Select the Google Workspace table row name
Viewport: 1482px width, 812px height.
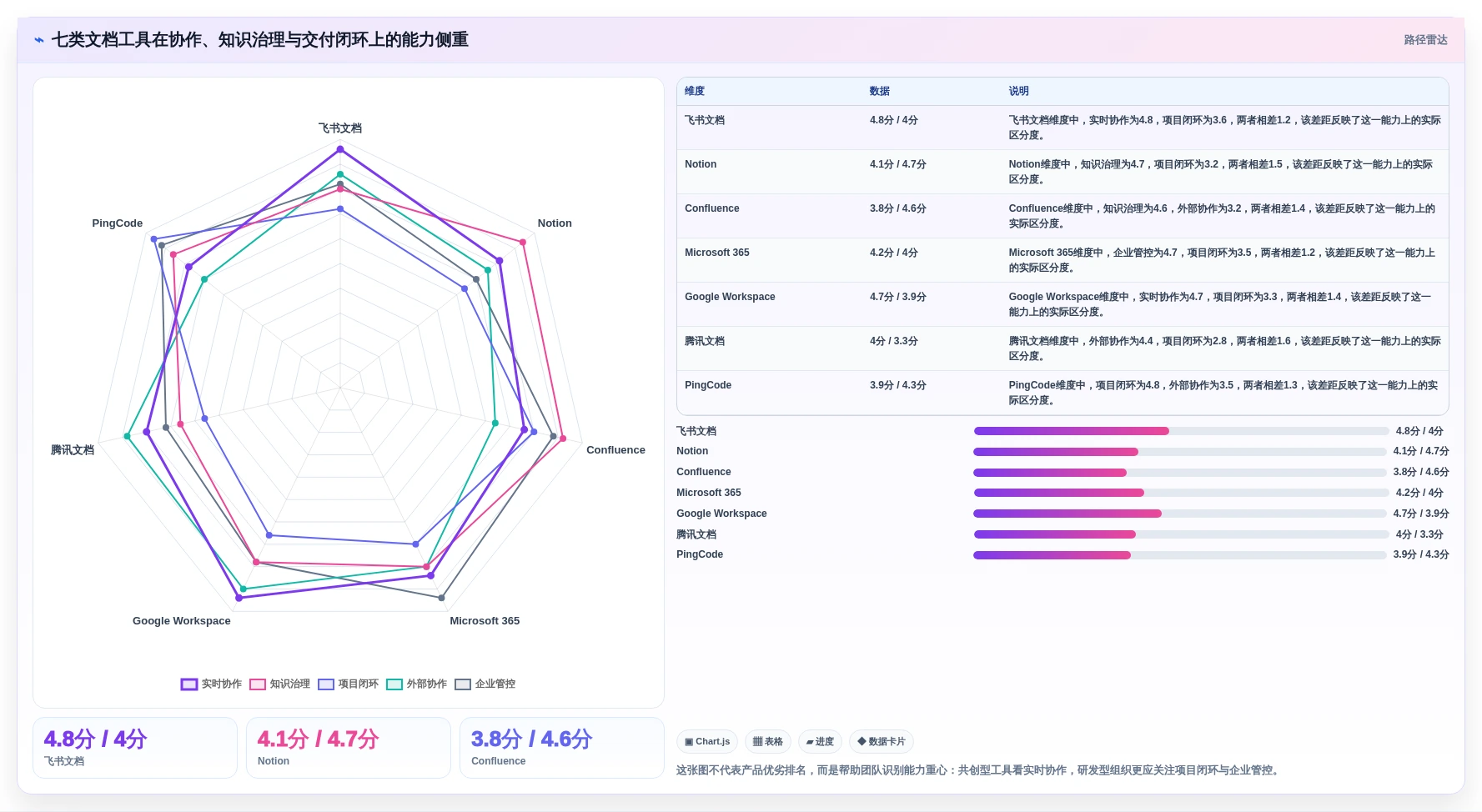click(730, 297)
